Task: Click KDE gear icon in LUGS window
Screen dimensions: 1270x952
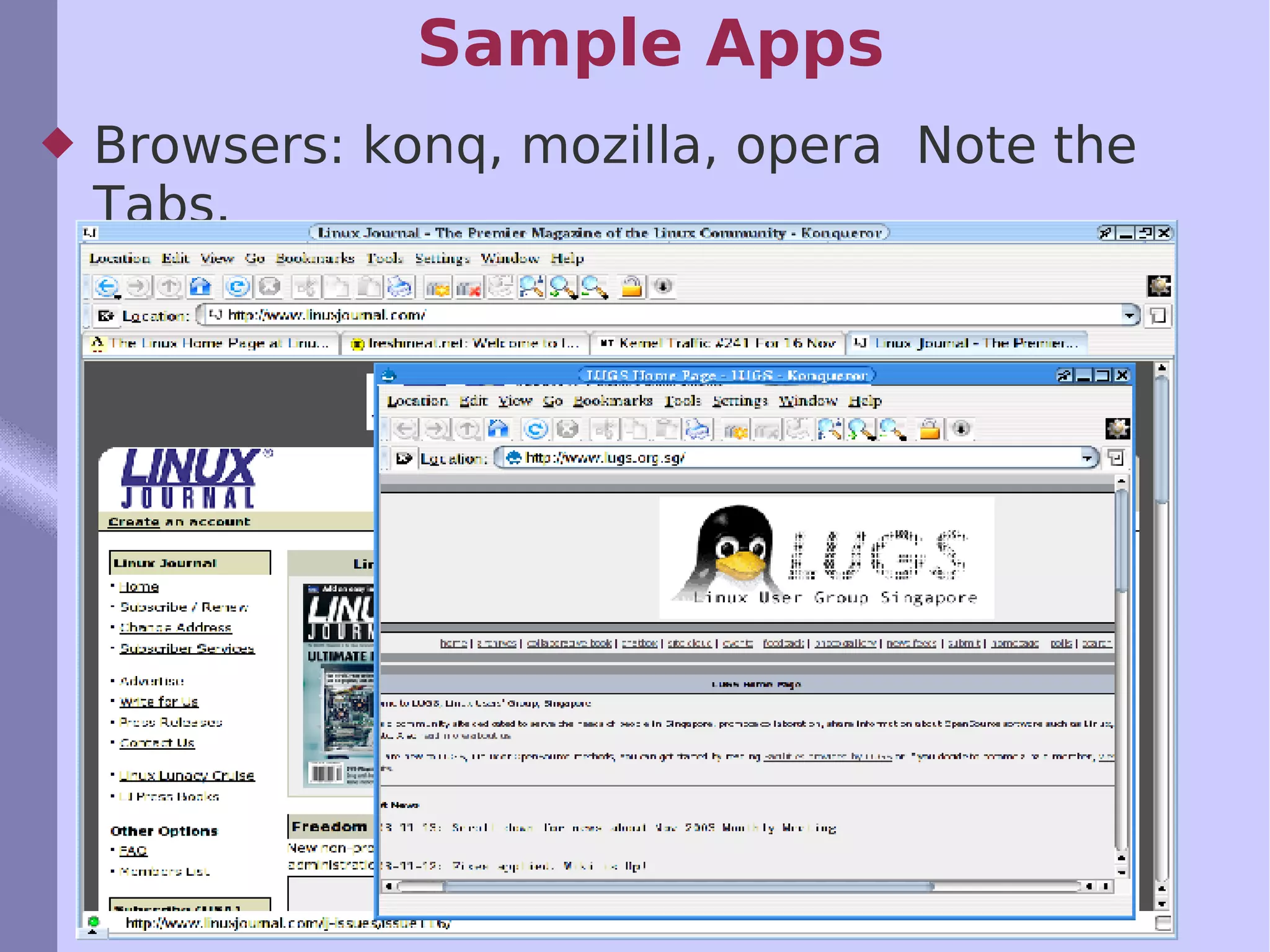Action: (x=1117, y=429)
